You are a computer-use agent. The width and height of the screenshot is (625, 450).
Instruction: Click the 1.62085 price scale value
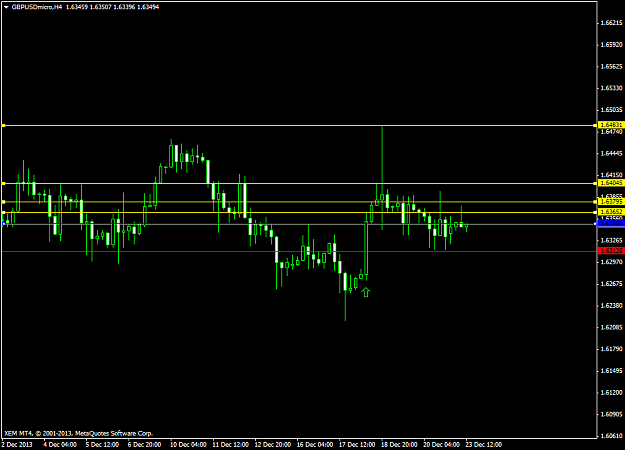pos(611,327)
